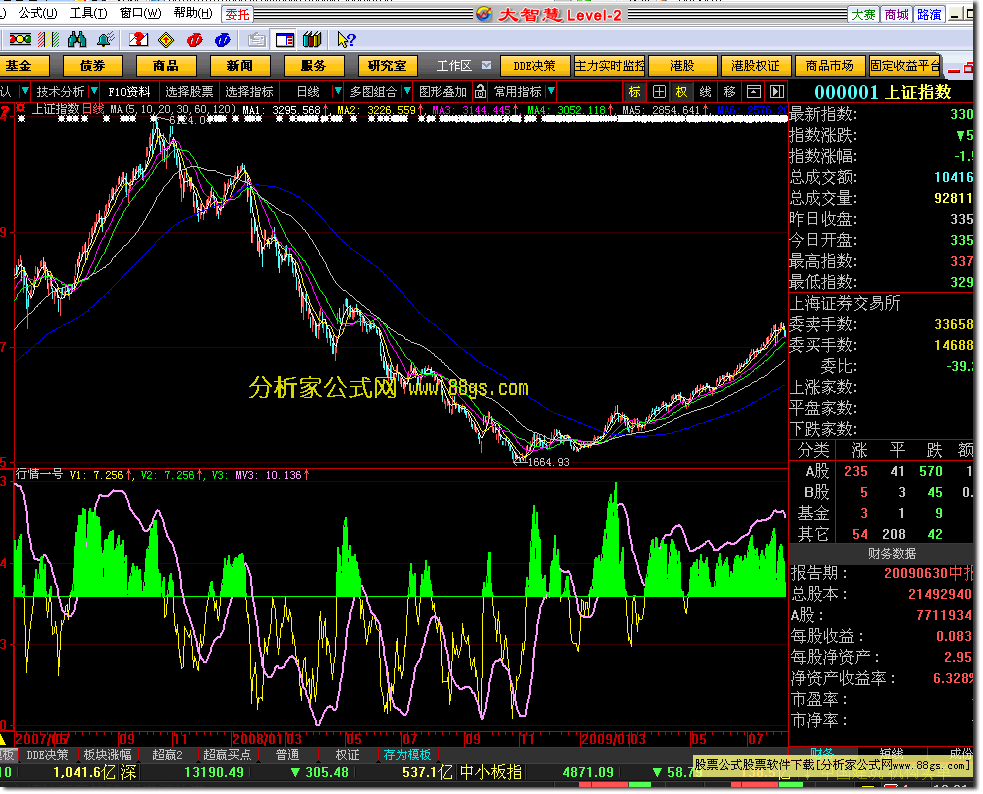
Task: Click 选择指标
Action: point(250,92)
